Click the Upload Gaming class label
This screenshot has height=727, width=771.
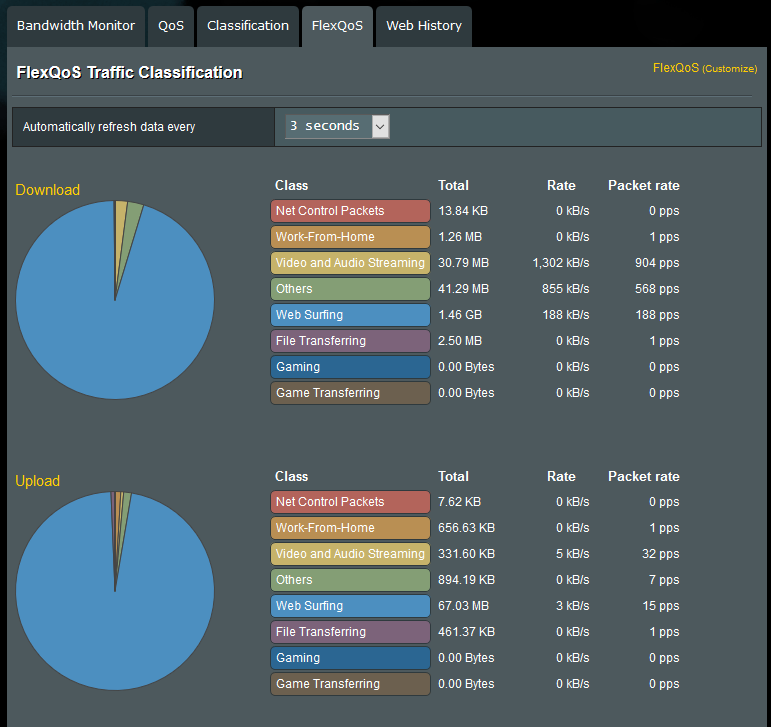(x=350, y=658)
